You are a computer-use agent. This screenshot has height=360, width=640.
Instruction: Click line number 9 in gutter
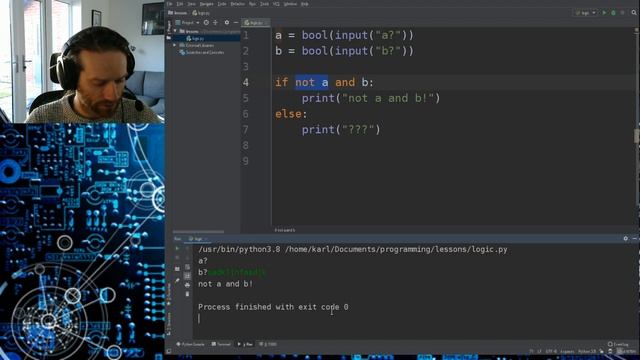tap(245, 161)
